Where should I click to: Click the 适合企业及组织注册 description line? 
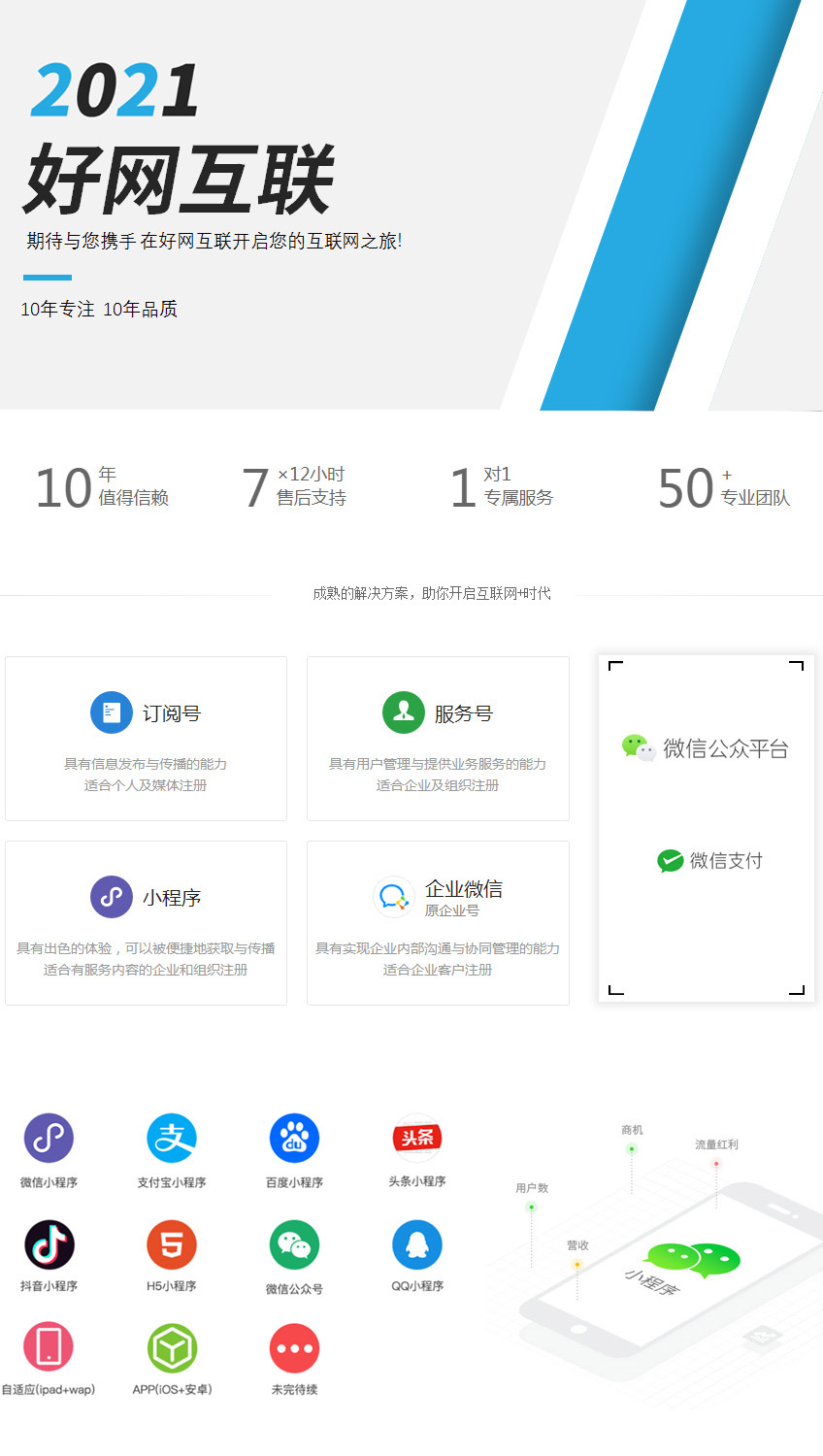point(438,785)
